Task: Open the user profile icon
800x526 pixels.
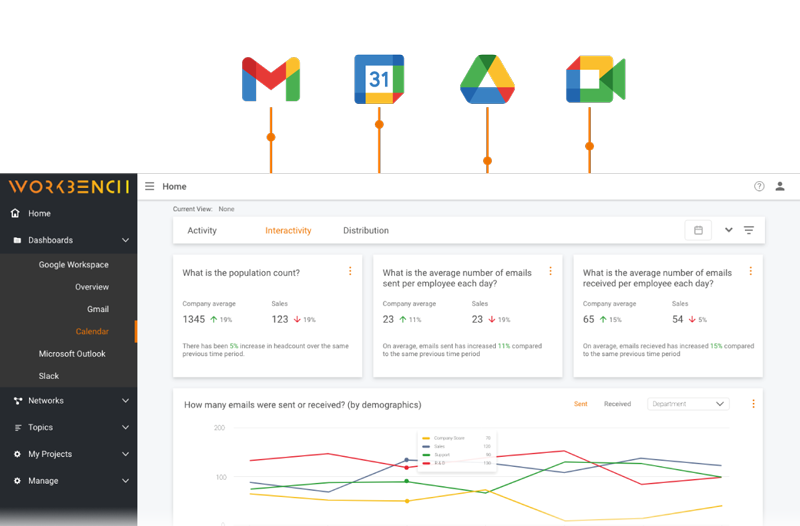Action: point(780,186)
